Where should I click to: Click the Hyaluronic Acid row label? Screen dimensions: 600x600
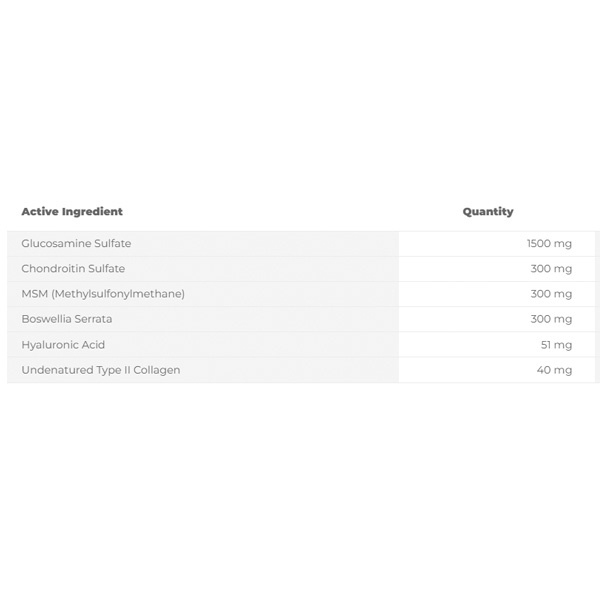point(63,345)
